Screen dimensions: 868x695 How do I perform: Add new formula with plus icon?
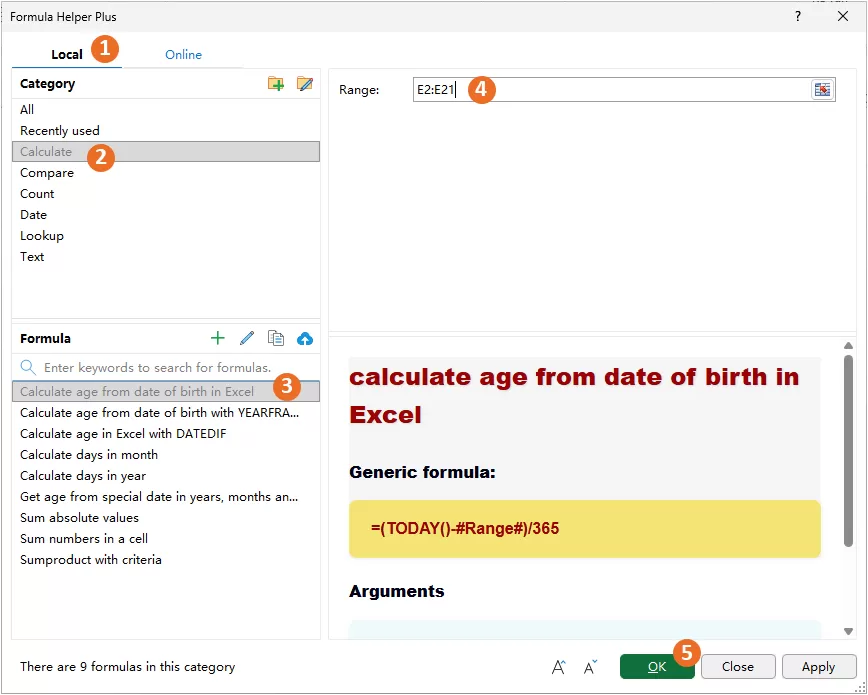[x=218, y=338]
